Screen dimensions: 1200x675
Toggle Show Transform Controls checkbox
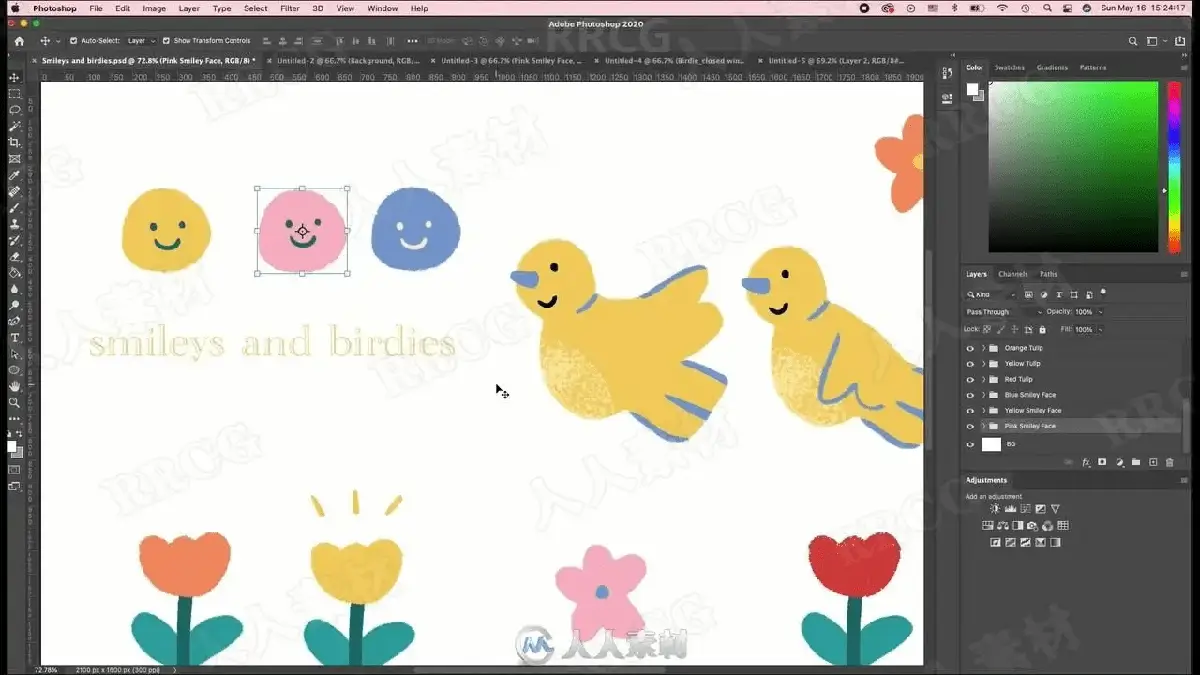coord(166,41)
